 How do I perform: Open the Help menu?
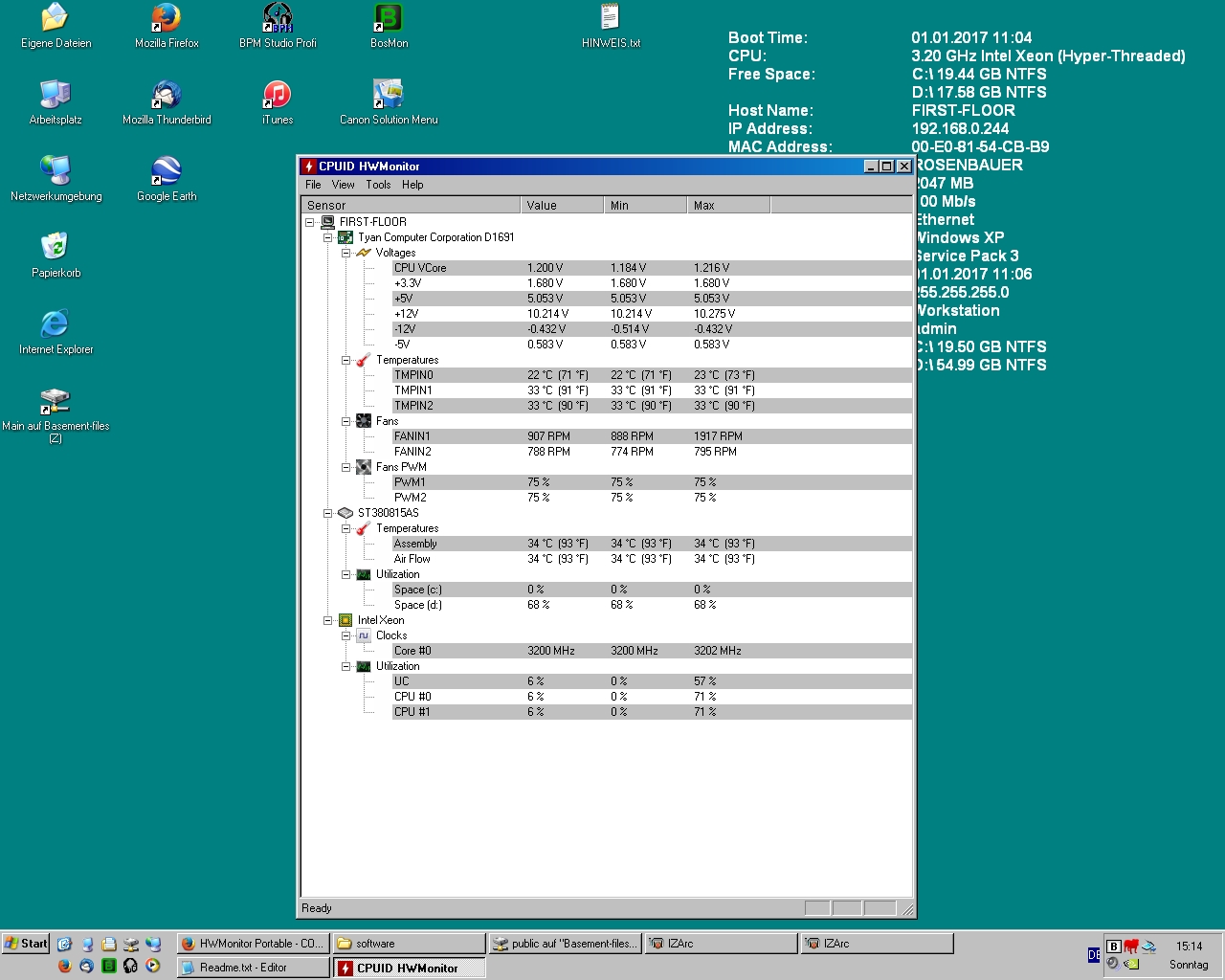pyautogui.click(x=412, y=185)
